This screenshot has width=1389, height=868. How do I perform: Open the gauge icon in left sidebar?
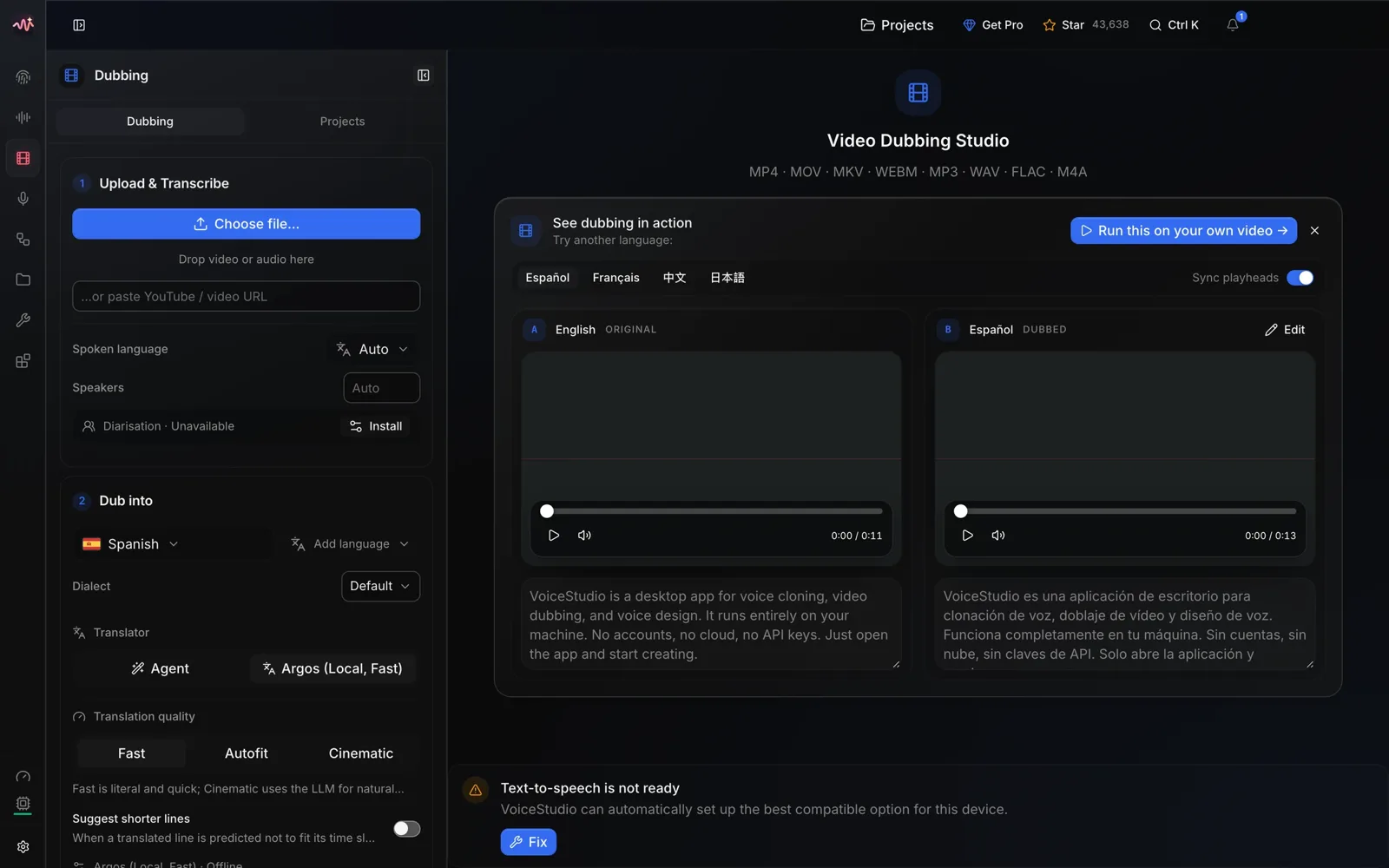pyautogui.click(x=23, y=776)
